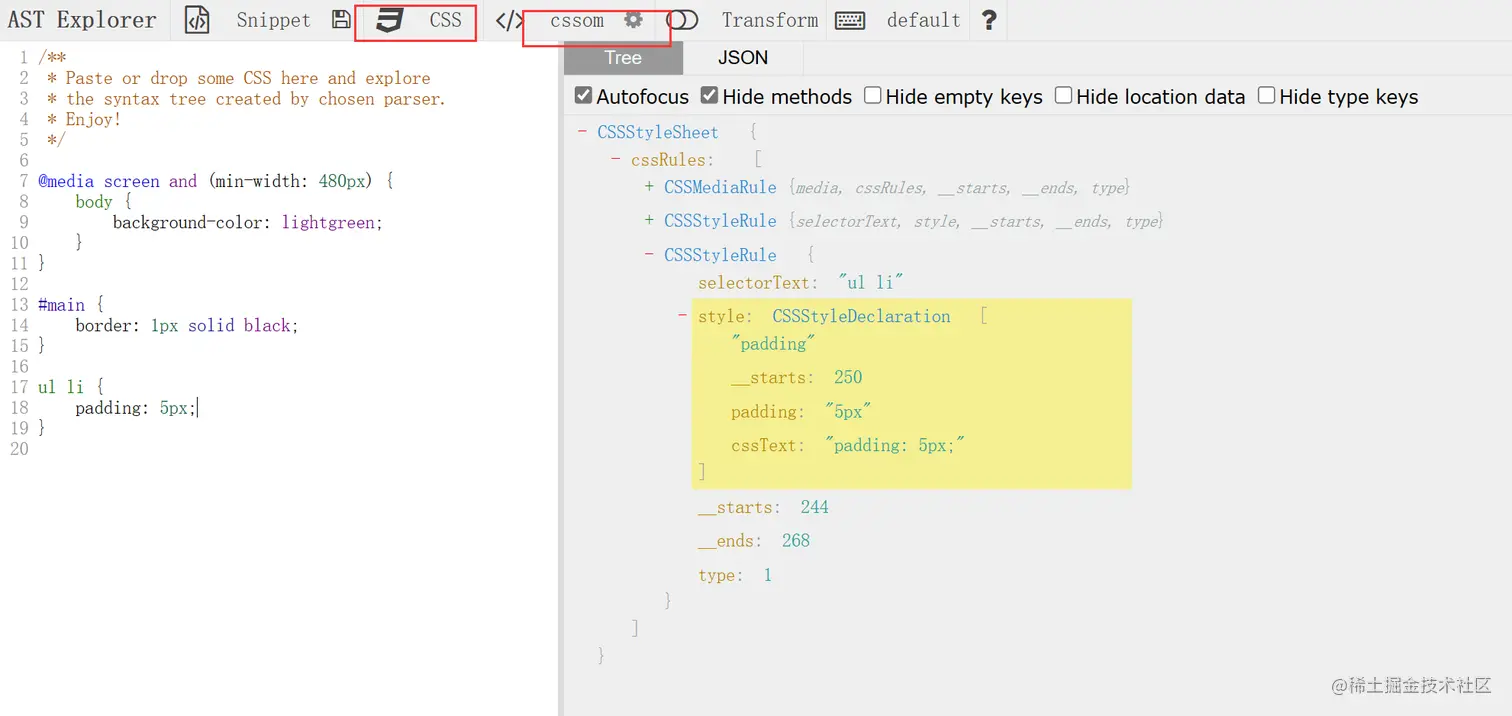
Task: Open cssom parser settings gear
Action: (x=633, y=20)
